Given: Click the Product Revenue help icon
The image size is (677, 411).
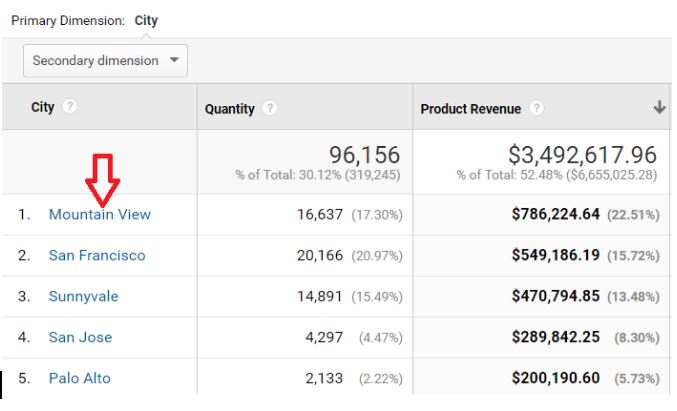Looking at the screenshot, I should pos(538,109).
